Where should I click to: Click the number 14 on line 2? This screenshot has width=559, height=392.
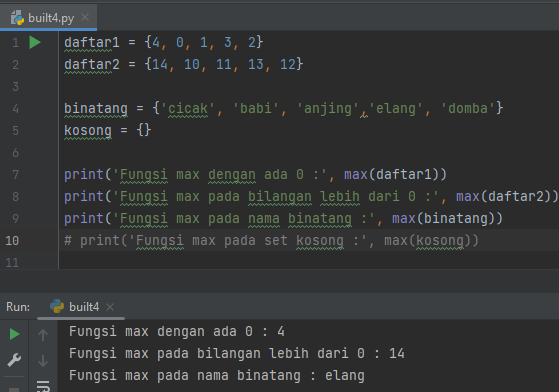point(160,65)
